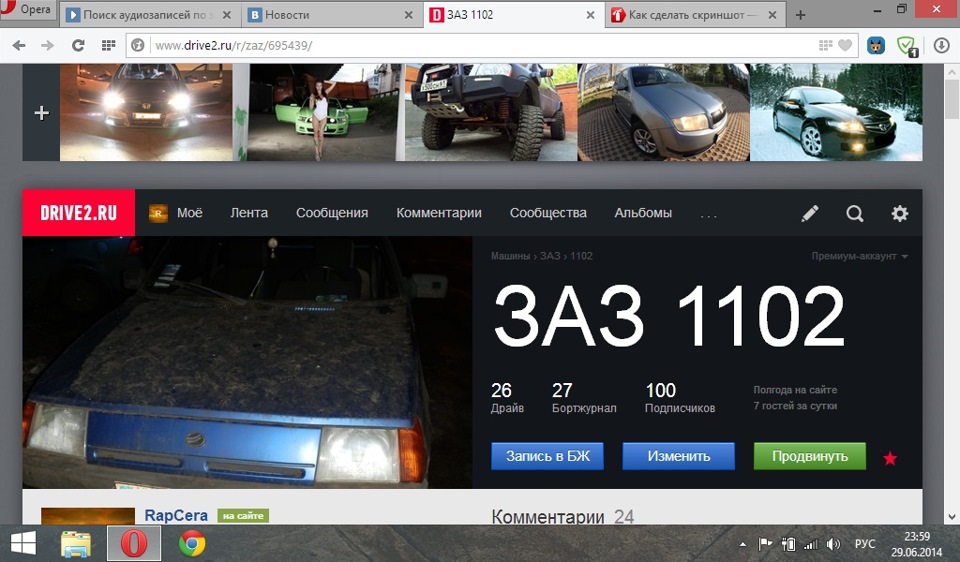
Task: Close the Как сделать скриншот tab
Action: click(x=773, y=15)
